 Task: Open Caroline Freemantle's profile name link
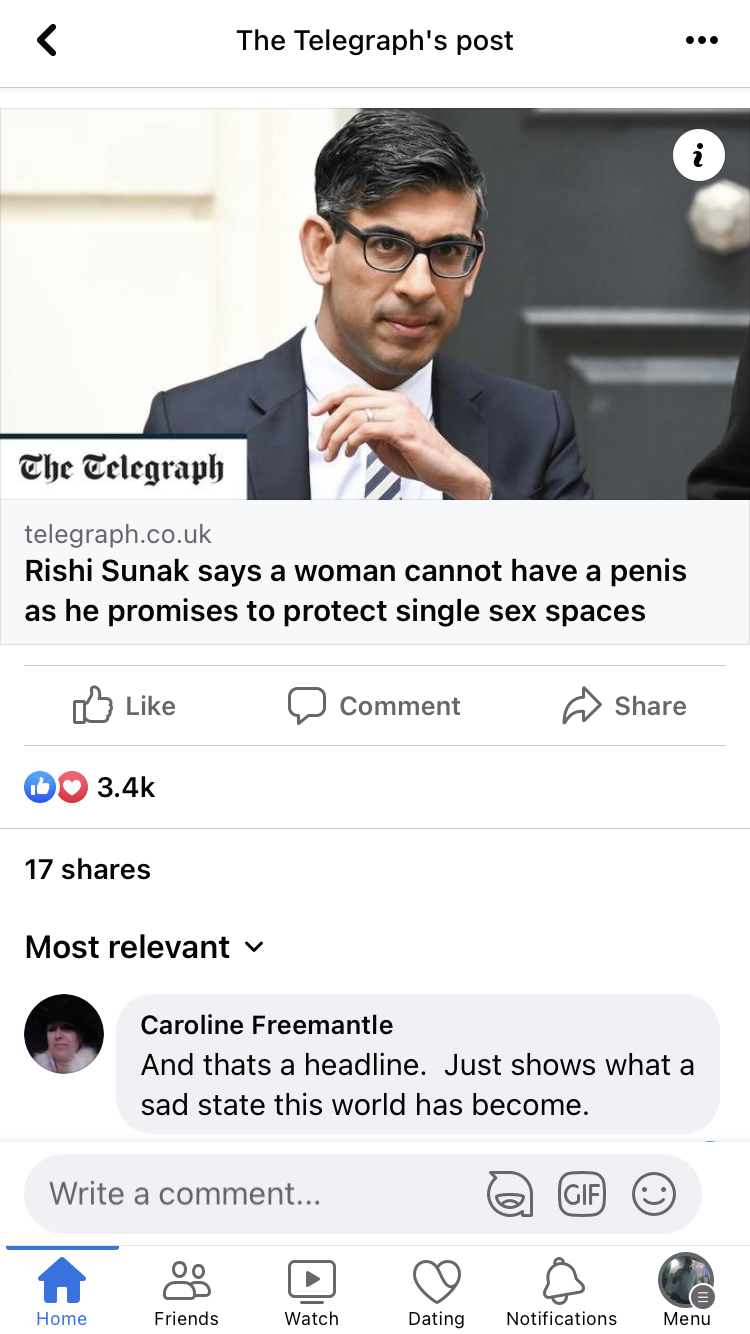267,1025
